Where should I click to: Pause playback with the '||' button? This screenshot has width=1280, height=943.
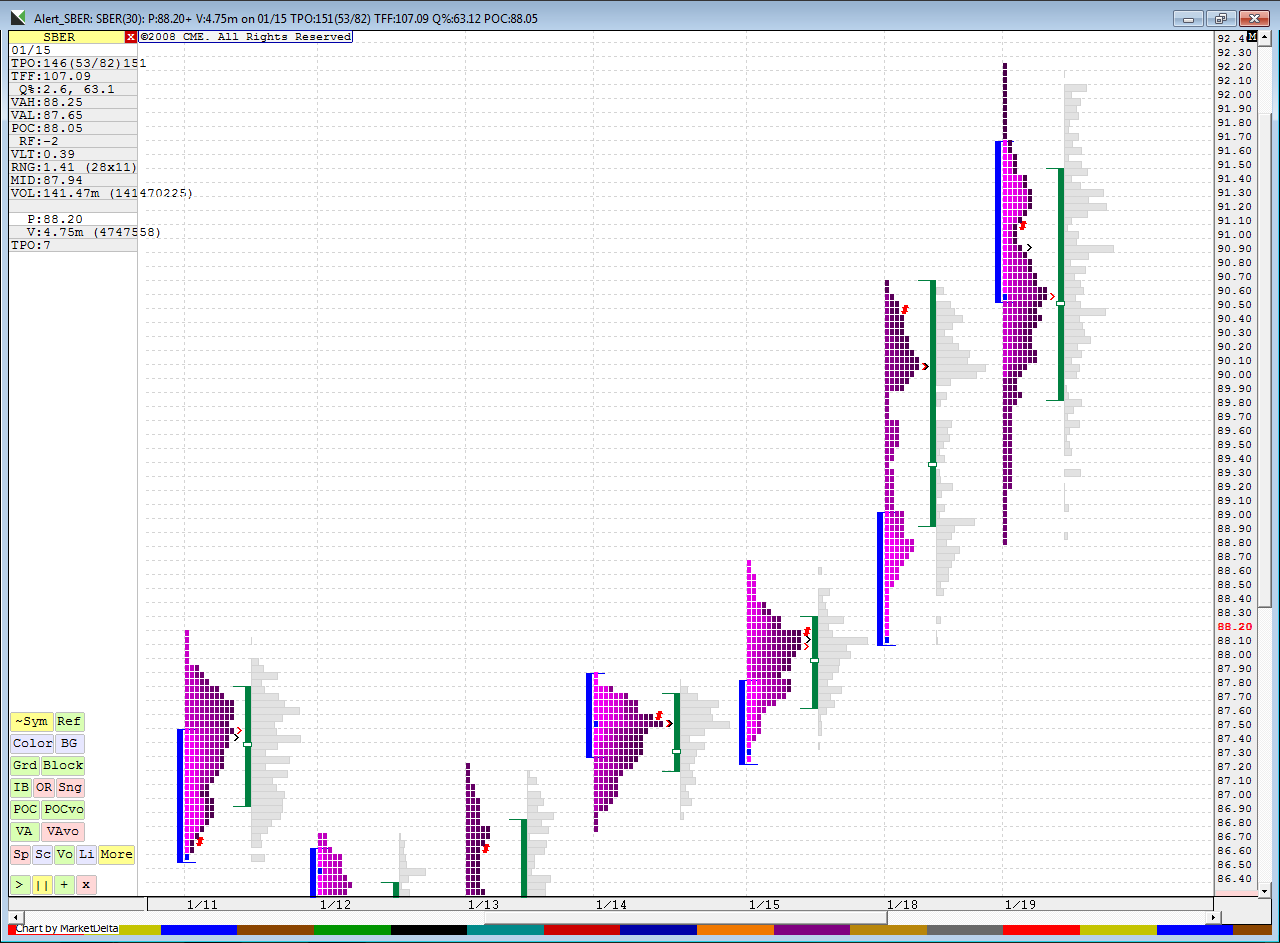coord(42,885)
